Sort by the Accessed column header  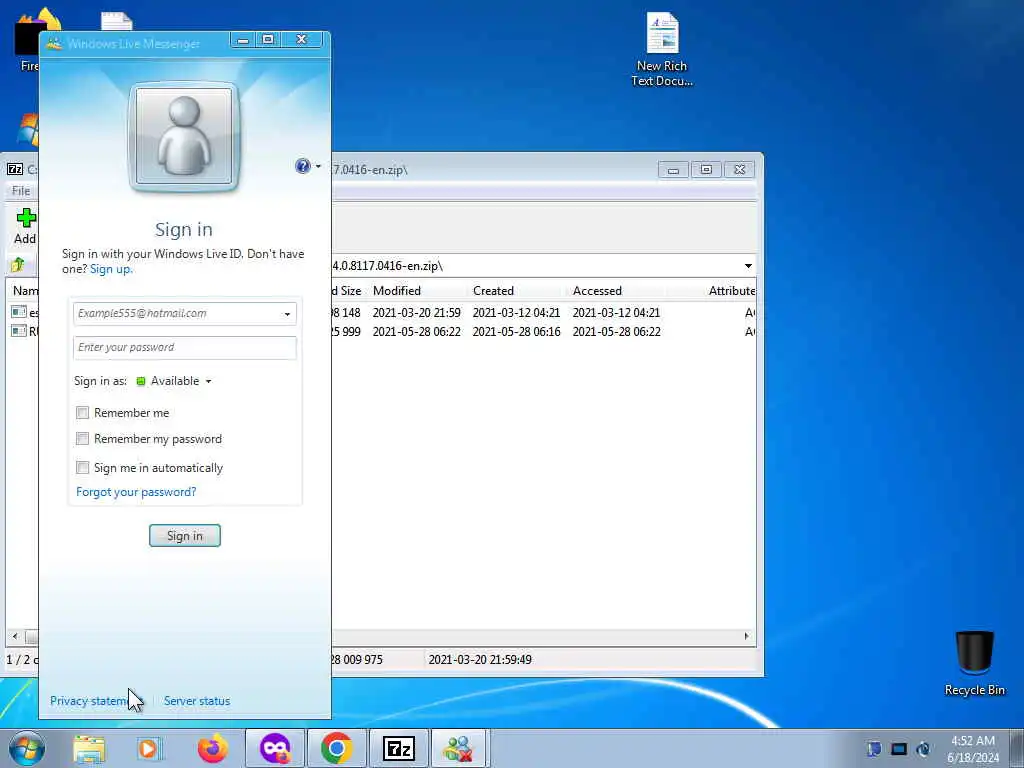pyautogui.click(x=597, y=291)
